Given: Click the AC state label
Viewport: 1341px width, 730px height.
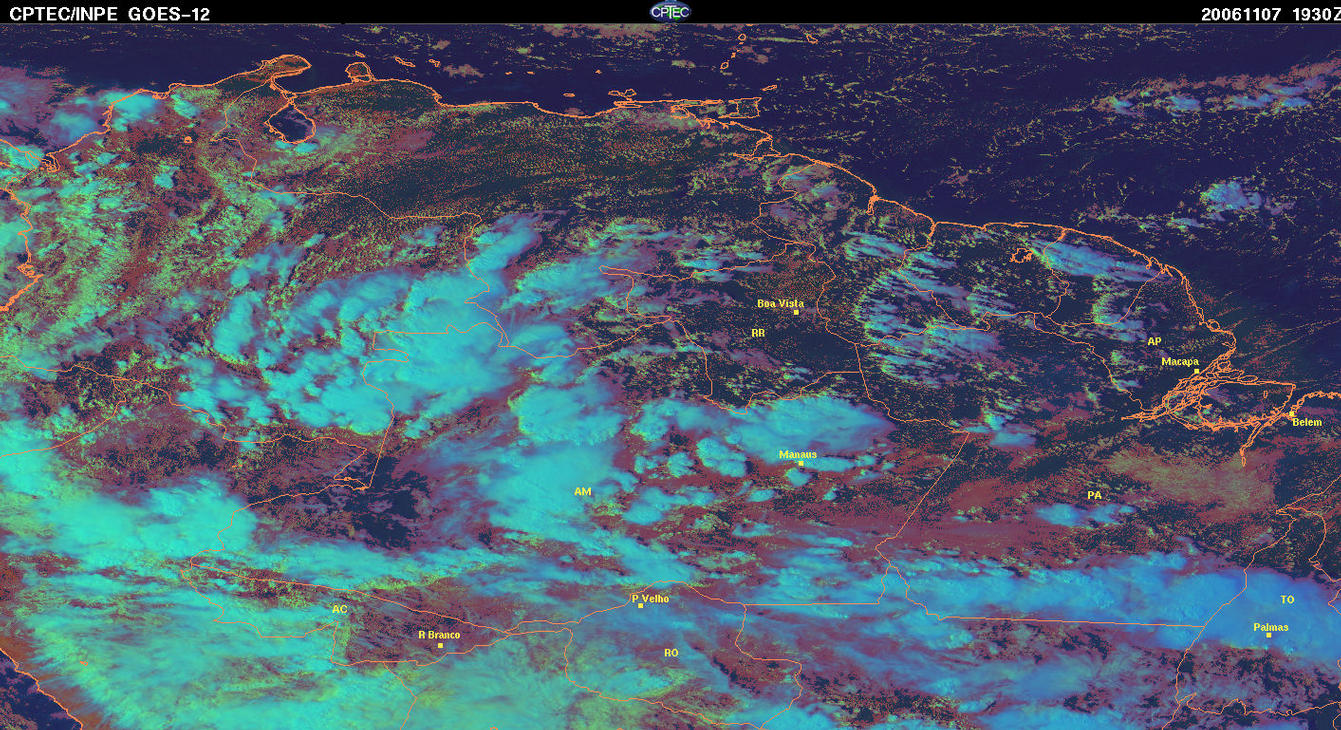Looking at the screenshot, I should 339,608.
